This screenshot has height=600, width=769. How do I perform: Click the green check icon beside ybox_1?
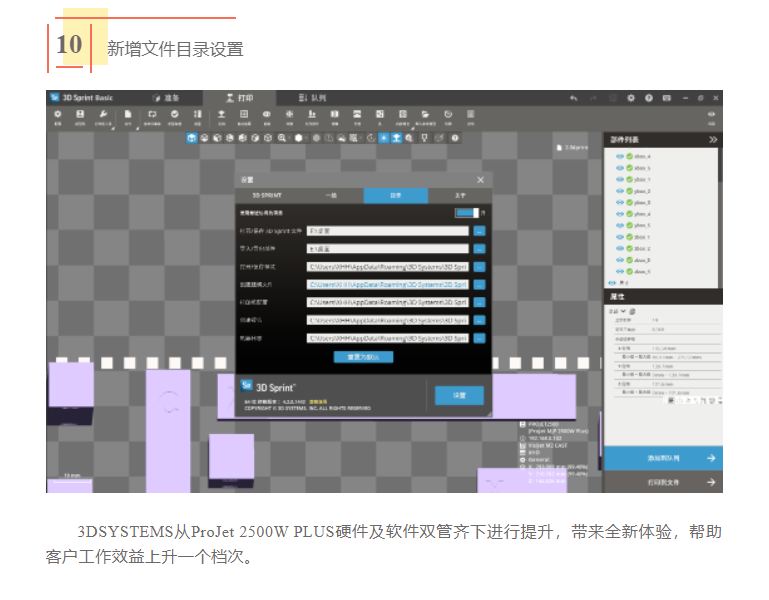[x=629, y=180]
